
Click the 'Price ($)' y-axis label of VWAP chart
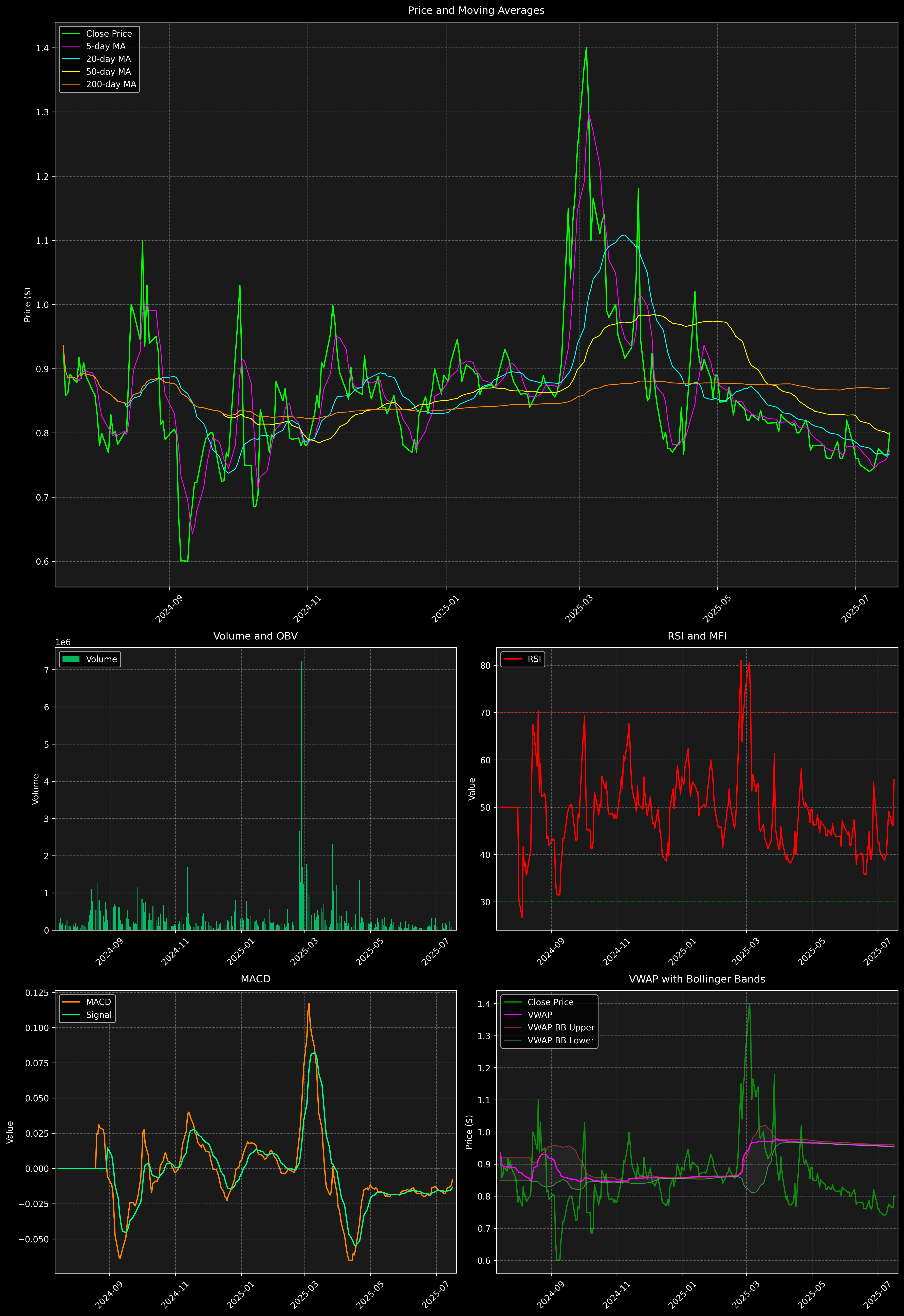(469, 1132)
